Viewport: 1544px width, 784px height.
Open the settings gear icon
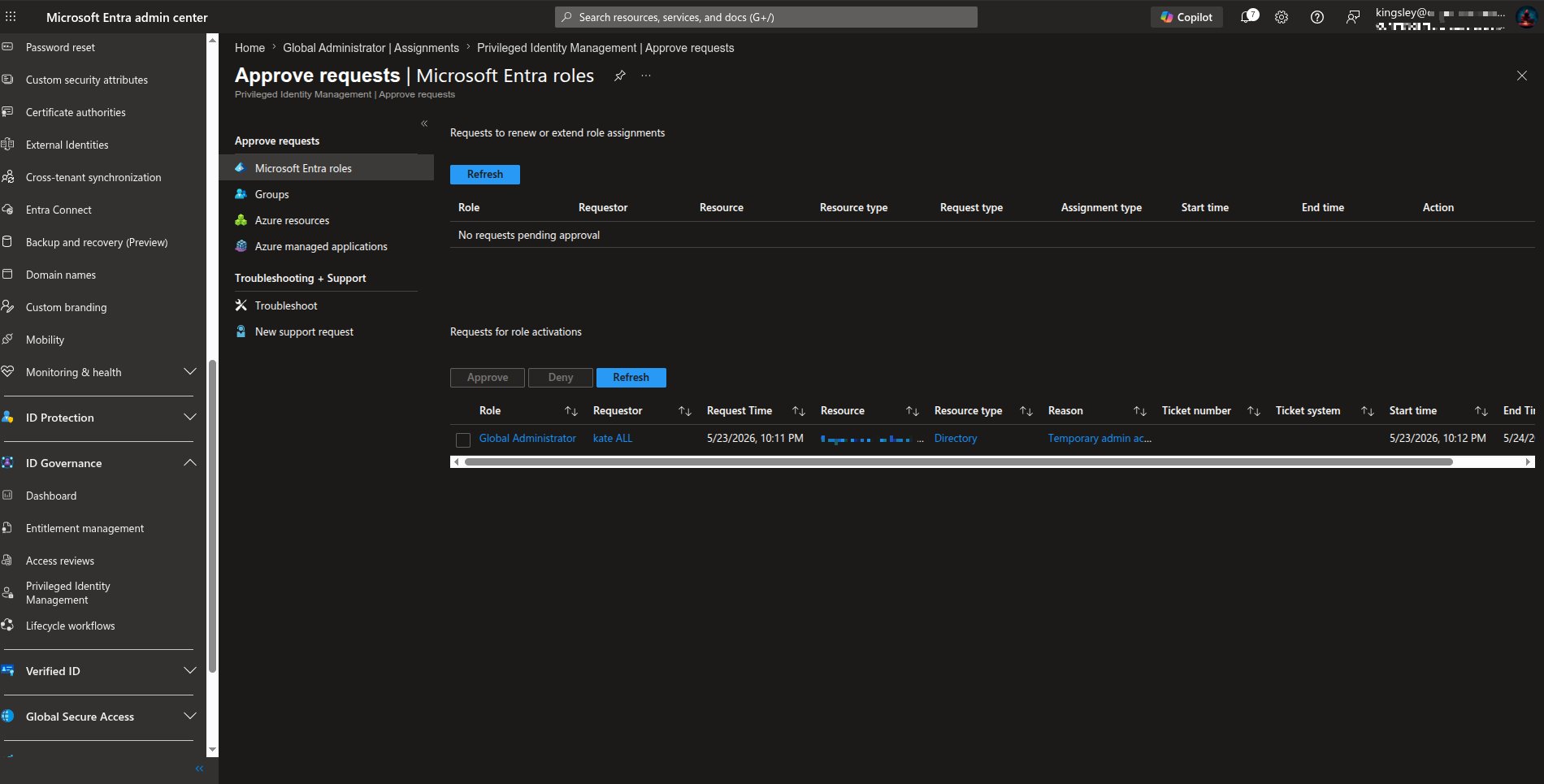tap(1282, 17)
